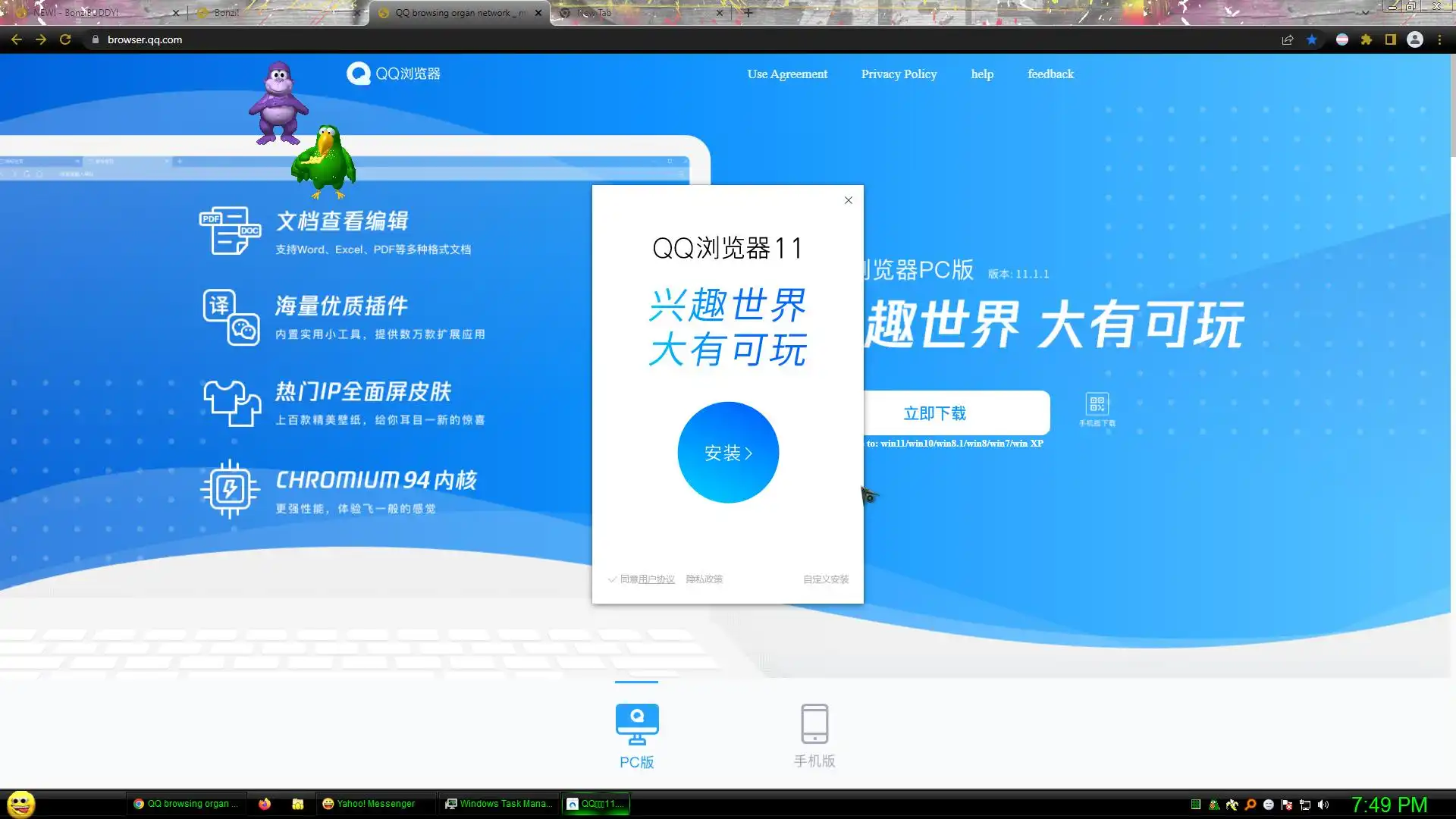
Task: Switch to the New Tab browser tab
Action: 637,13
